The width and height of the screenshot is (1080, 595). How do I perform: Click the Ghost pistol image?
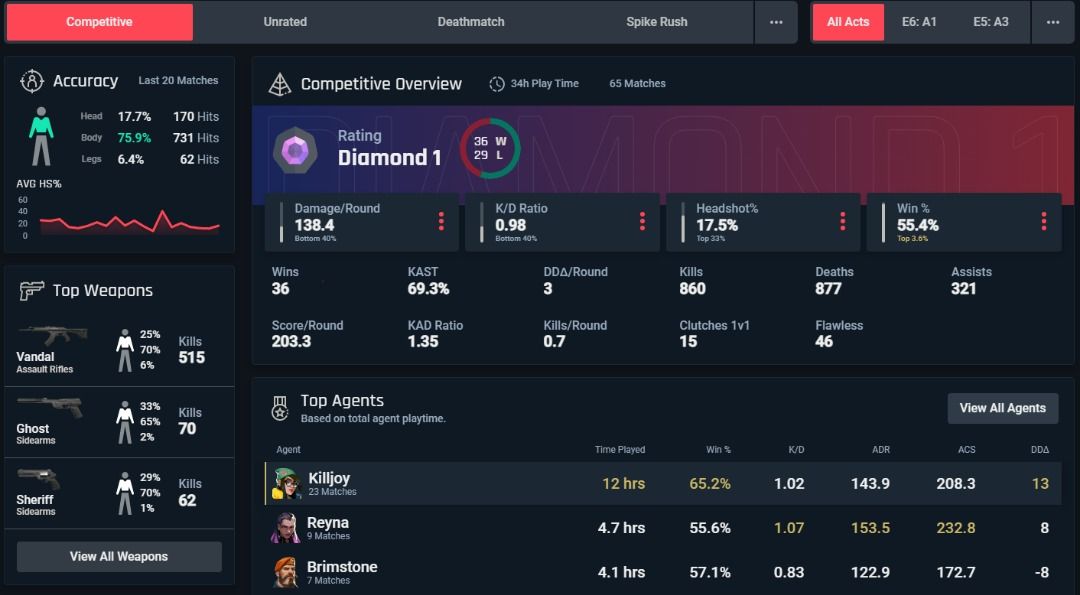coord(50,407)
